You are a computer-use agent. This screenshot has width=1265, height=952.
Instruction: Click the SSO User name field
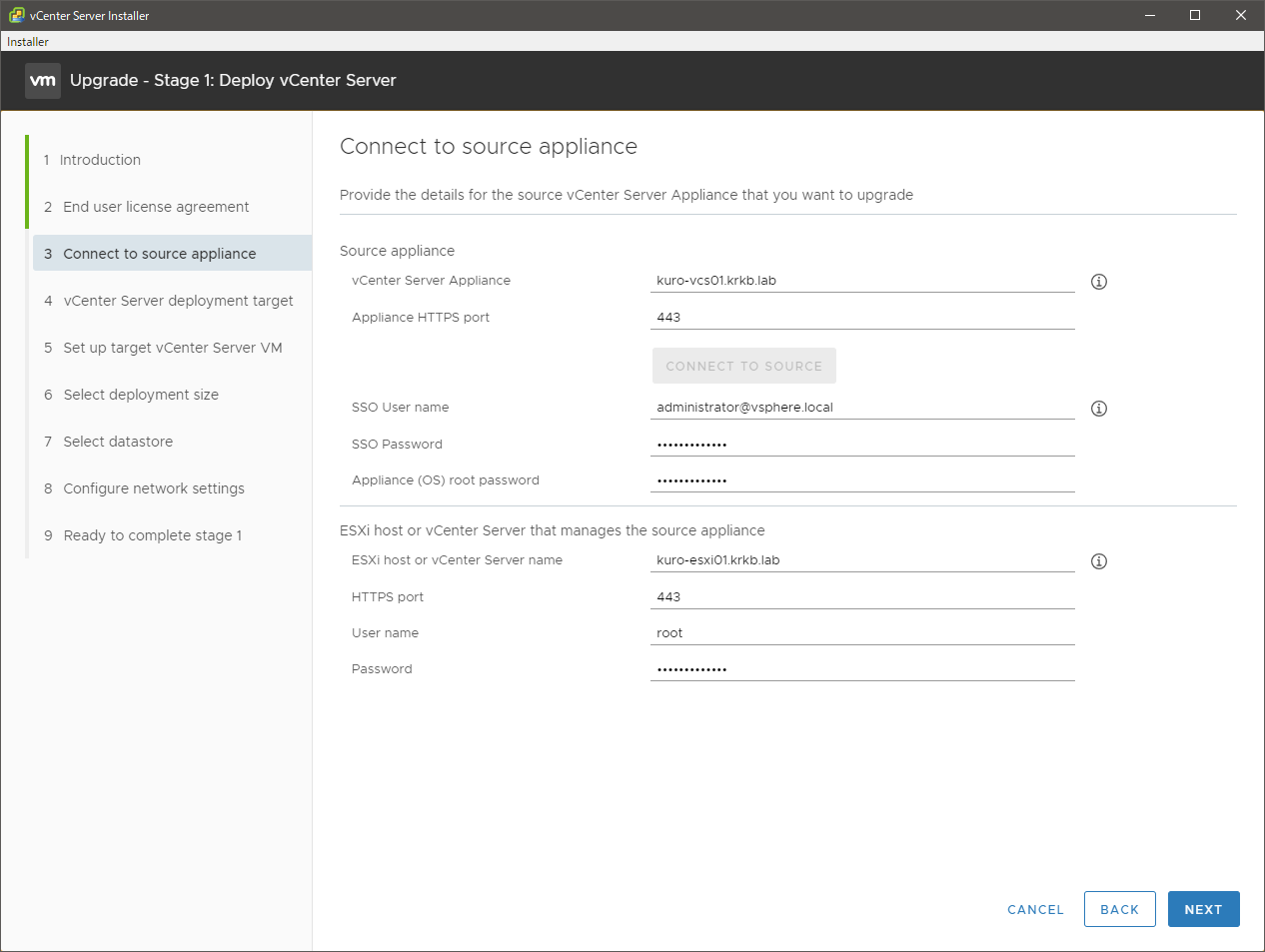861,408
